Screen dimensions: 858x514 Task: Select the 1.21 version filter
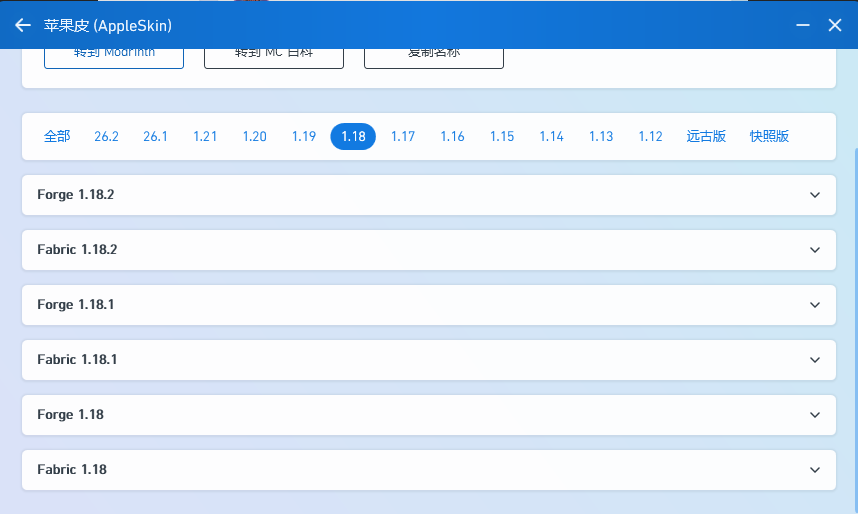205,136
